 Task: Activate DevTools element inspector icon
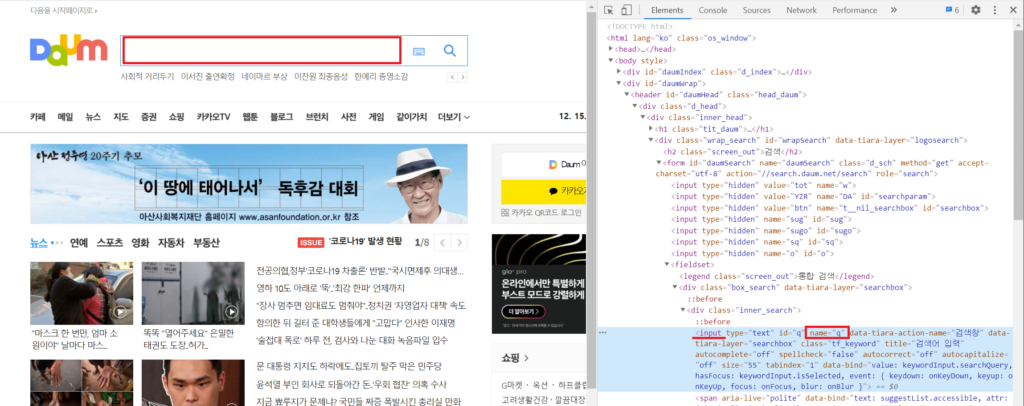click(x=609, y=10)
